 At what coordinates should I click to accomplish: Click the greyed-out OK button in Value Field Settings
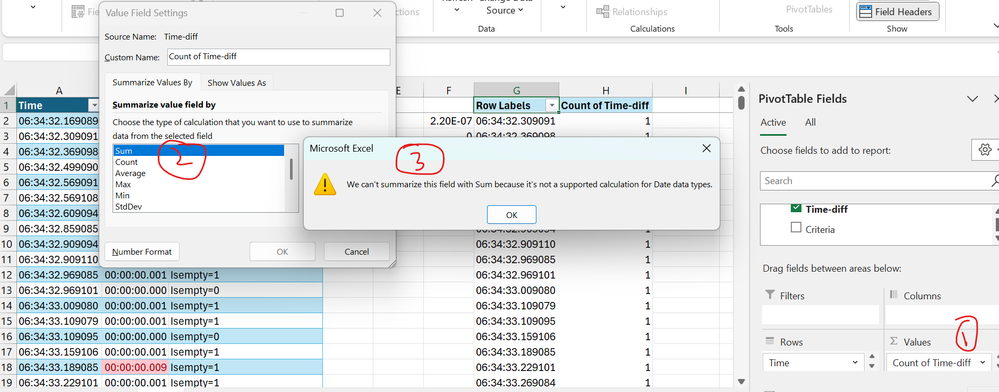pyautogui.click(x=282, y=252)
